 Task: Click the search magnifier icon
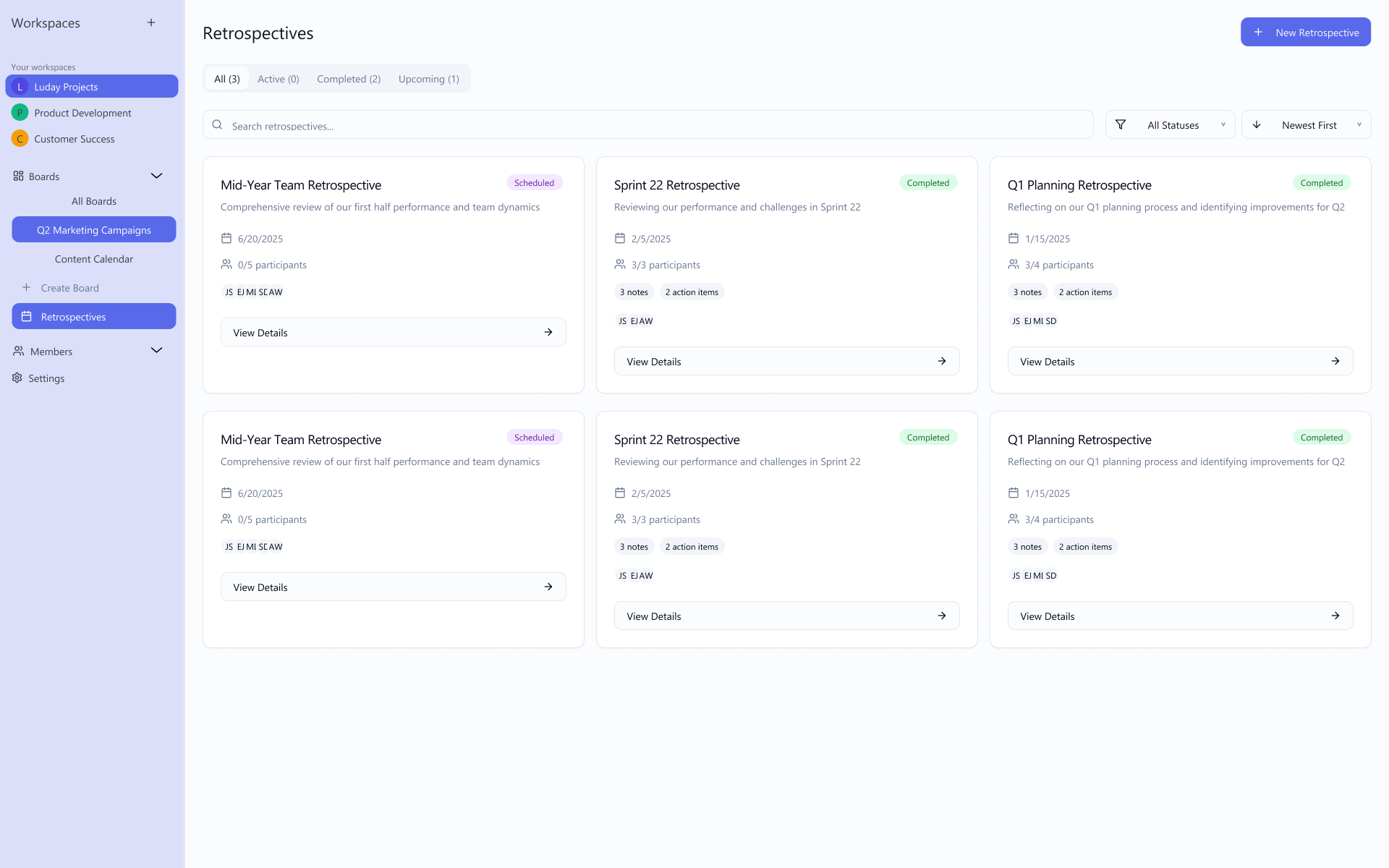click(217, 124)
